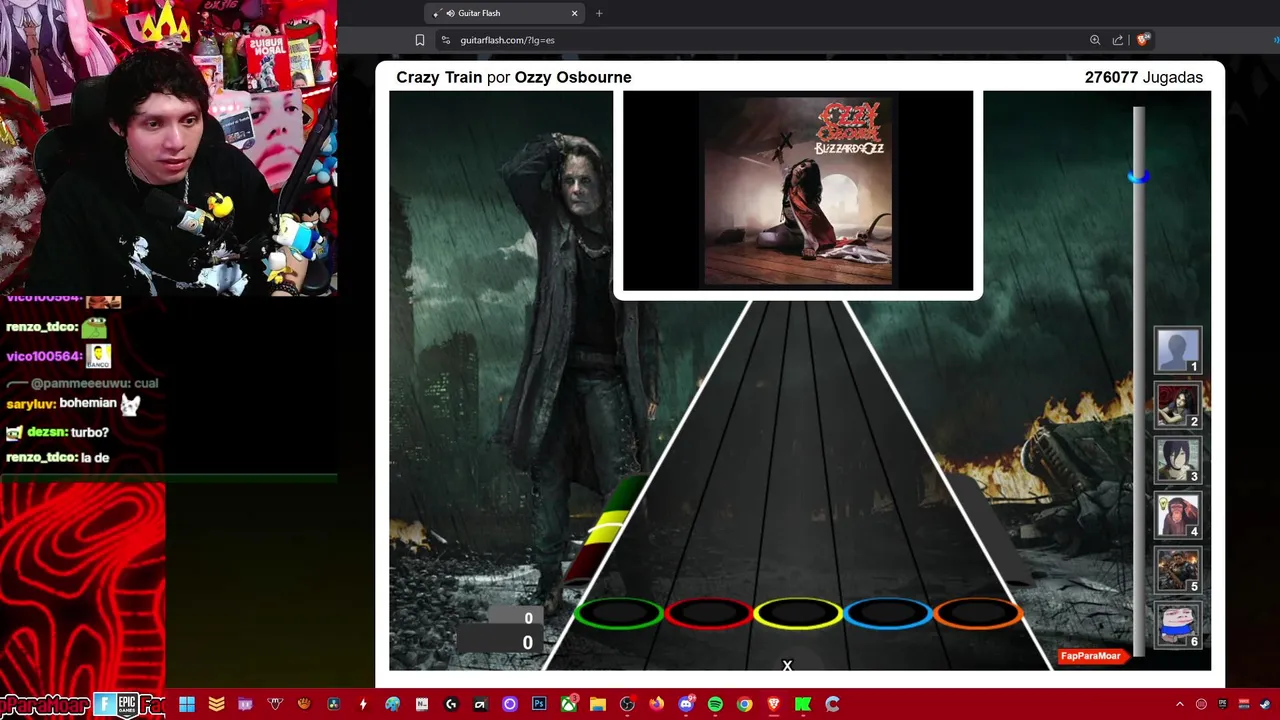Open DaVinci Resolve from the taskbar
This screenshot has height=720, width=1280.
coord(333,704)
